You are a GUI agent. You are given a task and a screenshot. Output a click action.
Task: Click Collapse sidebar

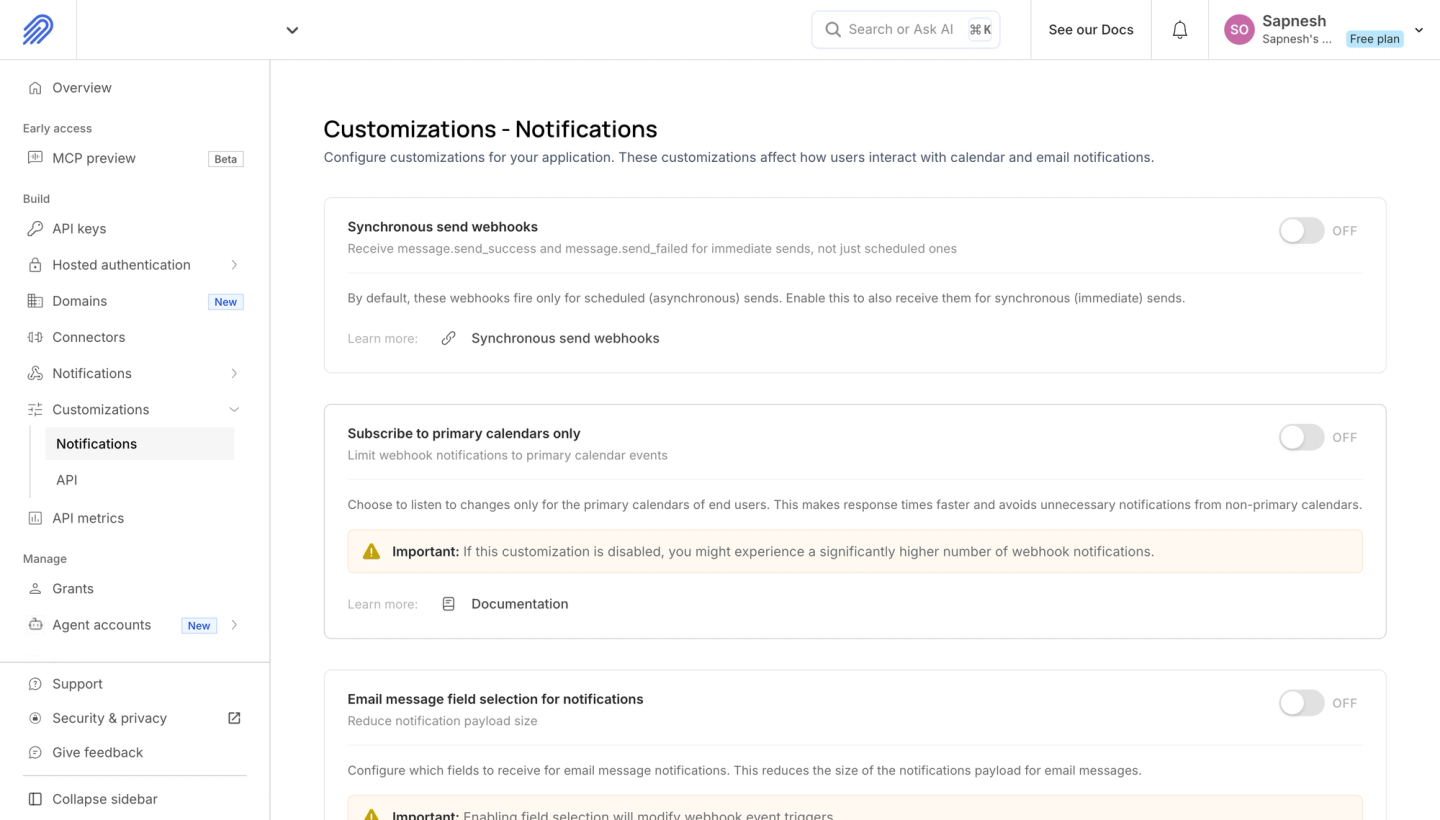tap(105, 799)
